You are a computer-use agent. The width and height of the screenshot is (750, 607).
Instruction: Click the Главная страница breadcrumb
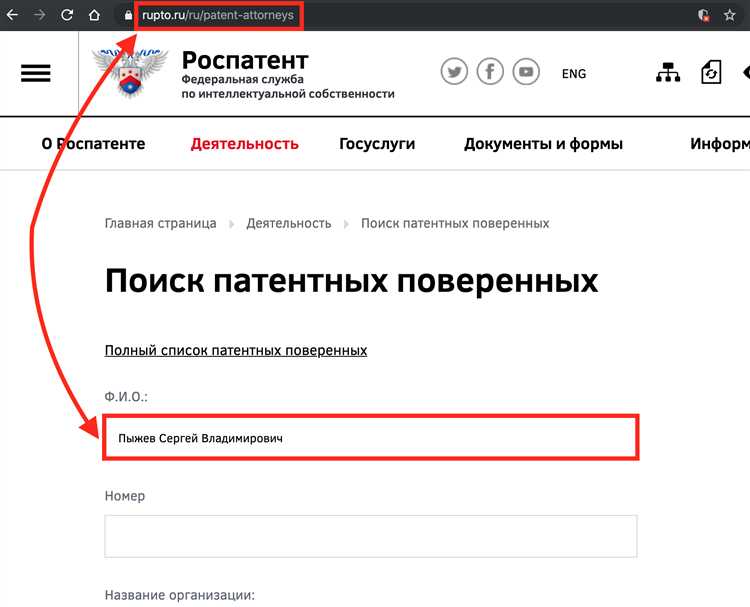coord(160,223)
